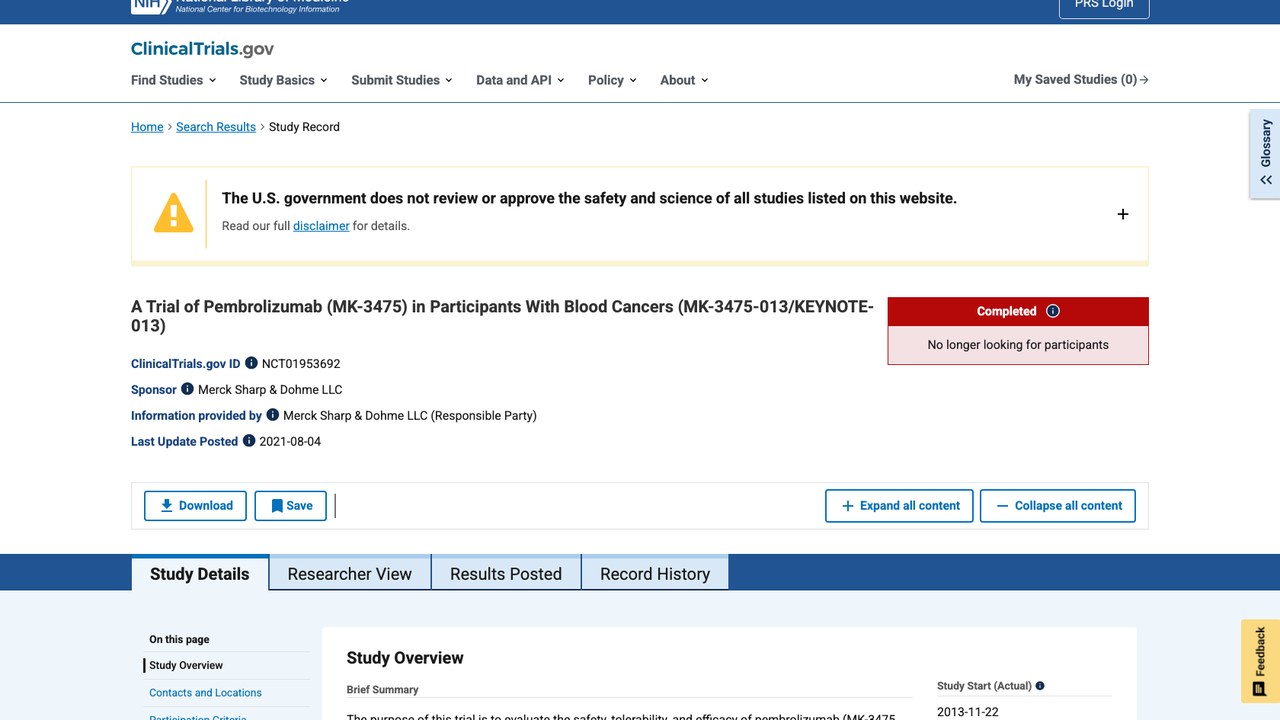Open the Glossary side panel

[1265, 154]
